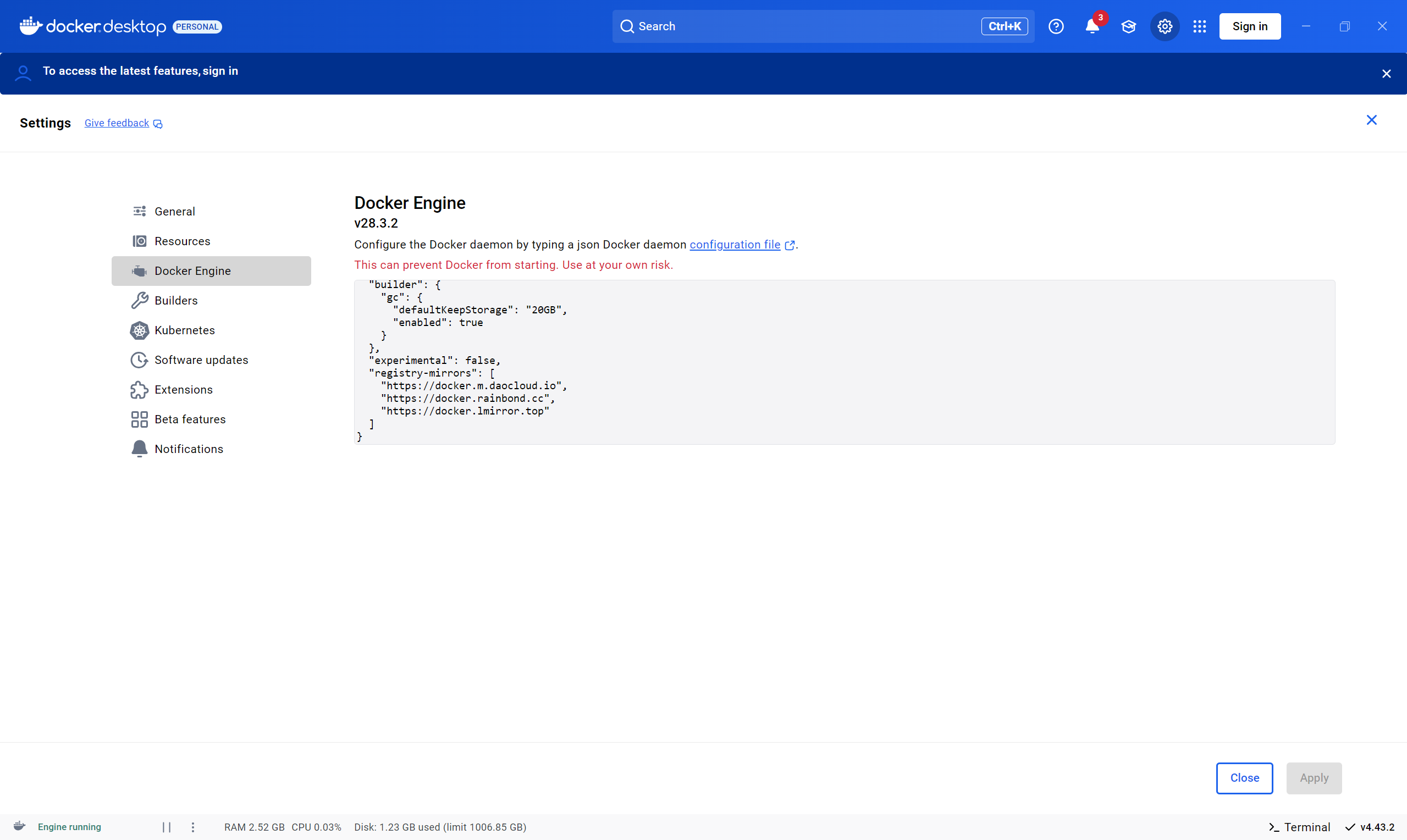Screen dimensions: 1407x840
Task: Click the checkmark beside version v4.43.2
Action: [1350, 827]
